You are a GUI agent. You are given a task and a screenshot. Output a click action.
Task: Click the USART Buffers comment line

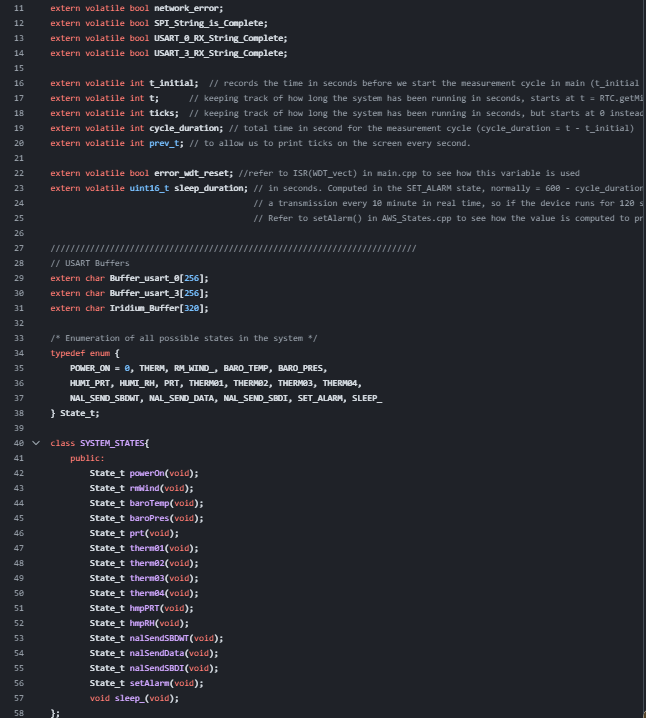click(x=90, y=263)
